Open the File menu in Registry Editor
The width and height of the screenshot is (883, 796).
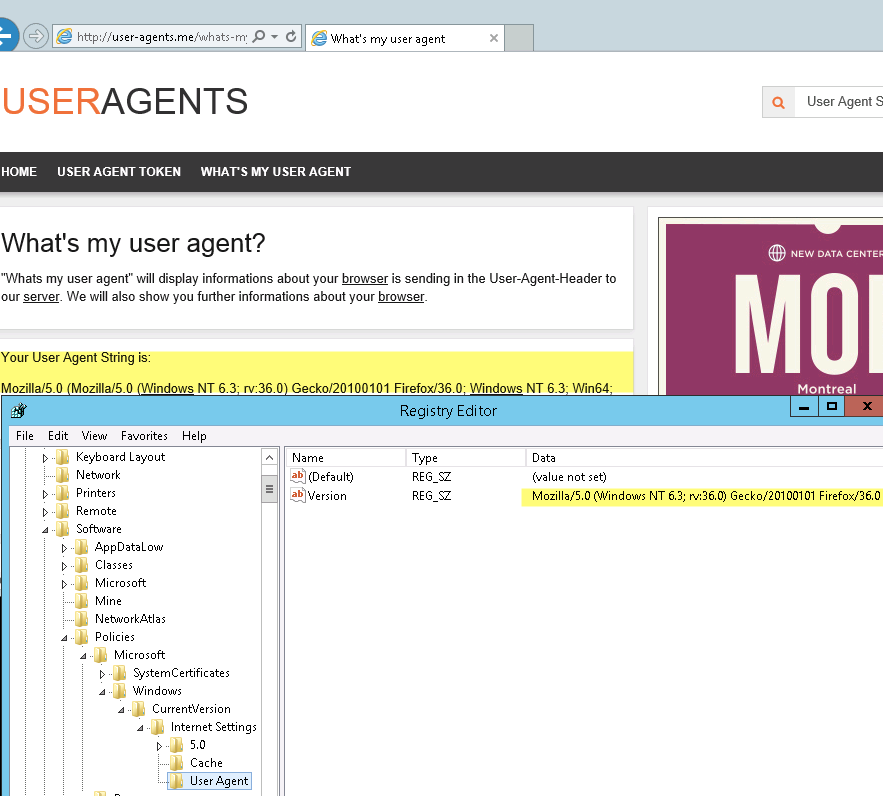coord(25,436)
